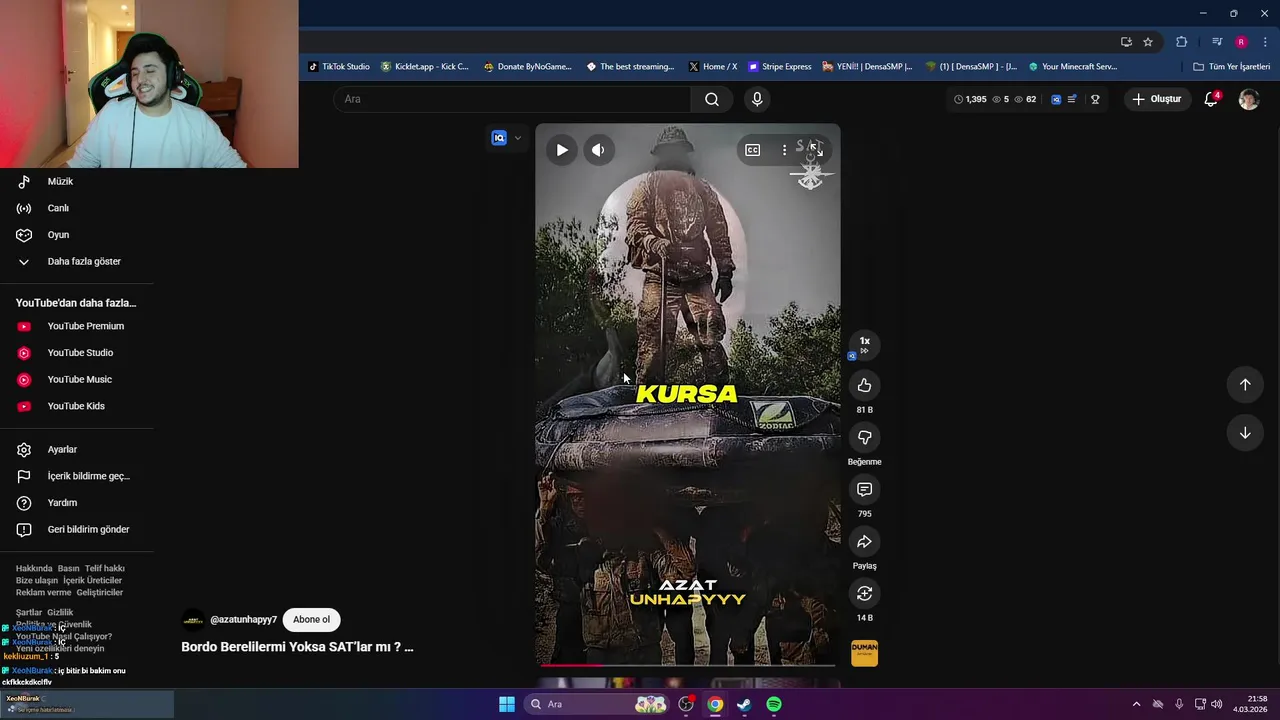Mute the Shorts video volume
1280x720 pixels.
point(598,150)
